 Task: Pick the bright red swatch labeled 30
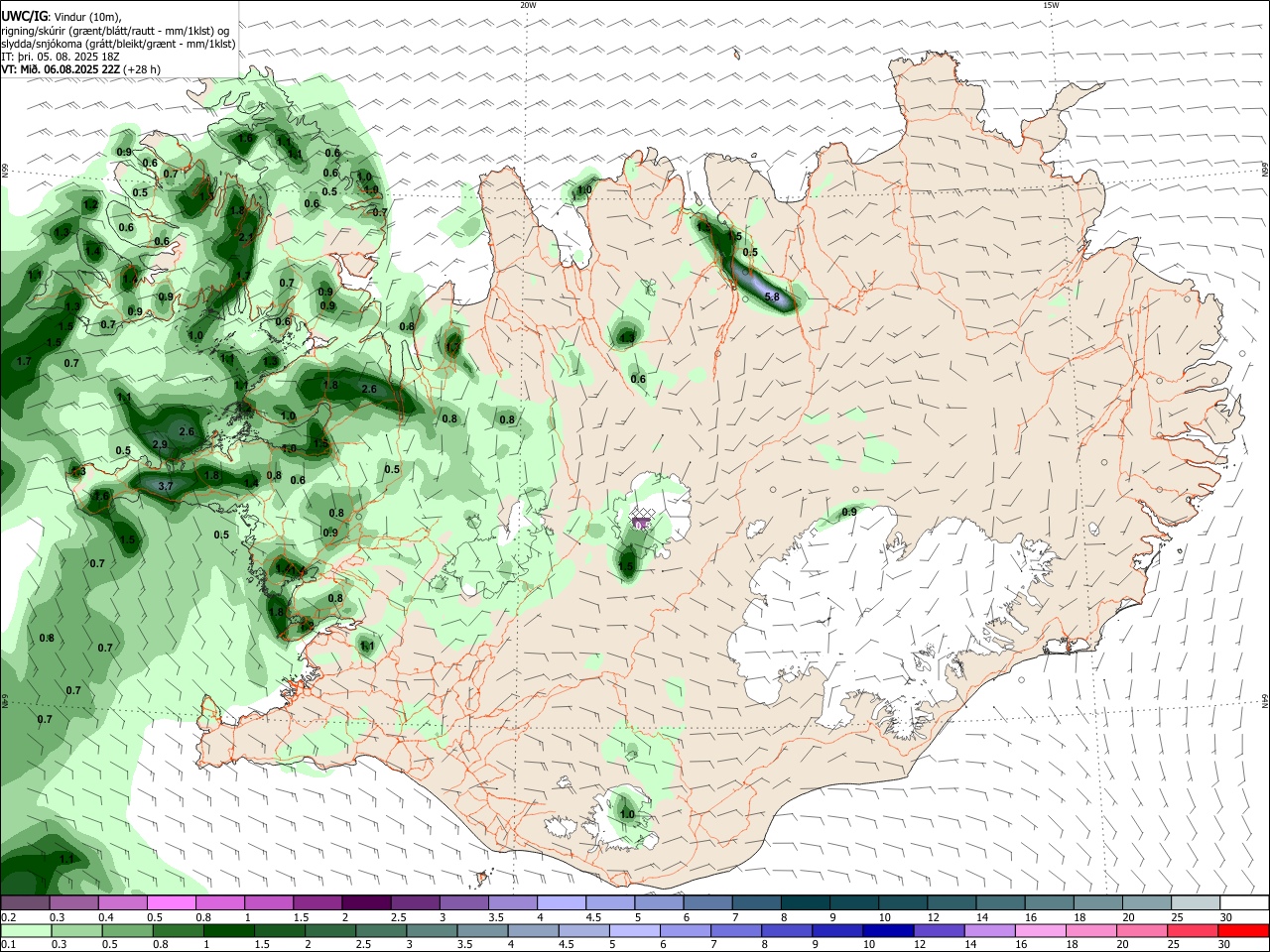coord(1243,931)
